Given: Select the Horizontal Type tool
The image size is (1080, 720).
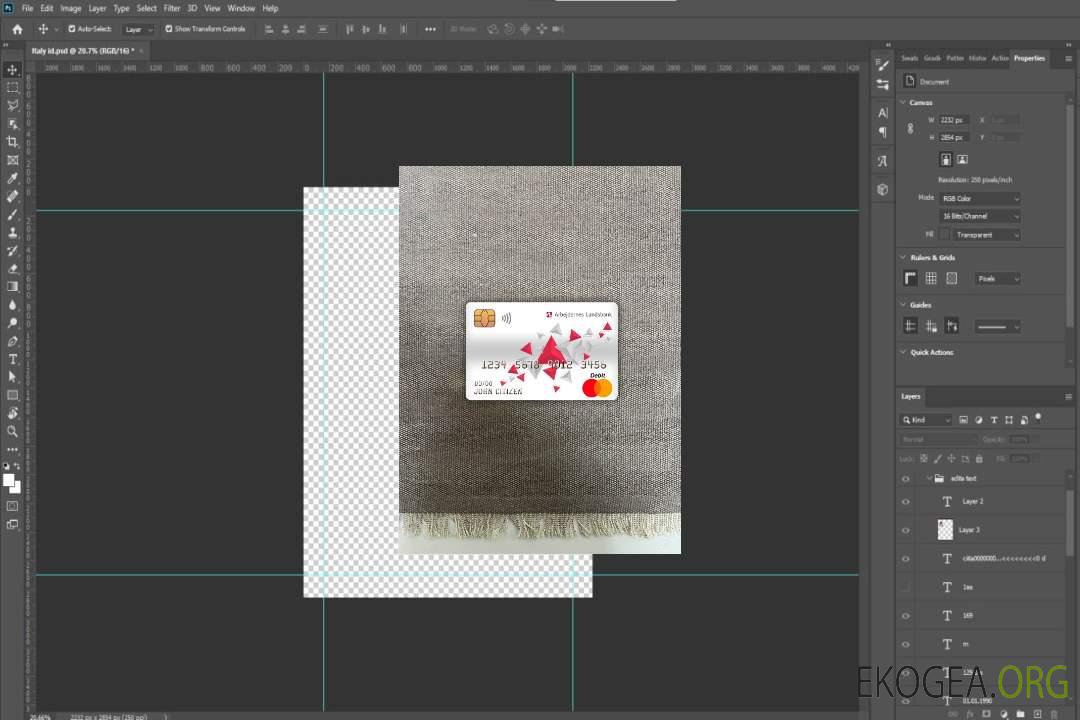Looking at the screenshot, I should click(x=13, y=359).
